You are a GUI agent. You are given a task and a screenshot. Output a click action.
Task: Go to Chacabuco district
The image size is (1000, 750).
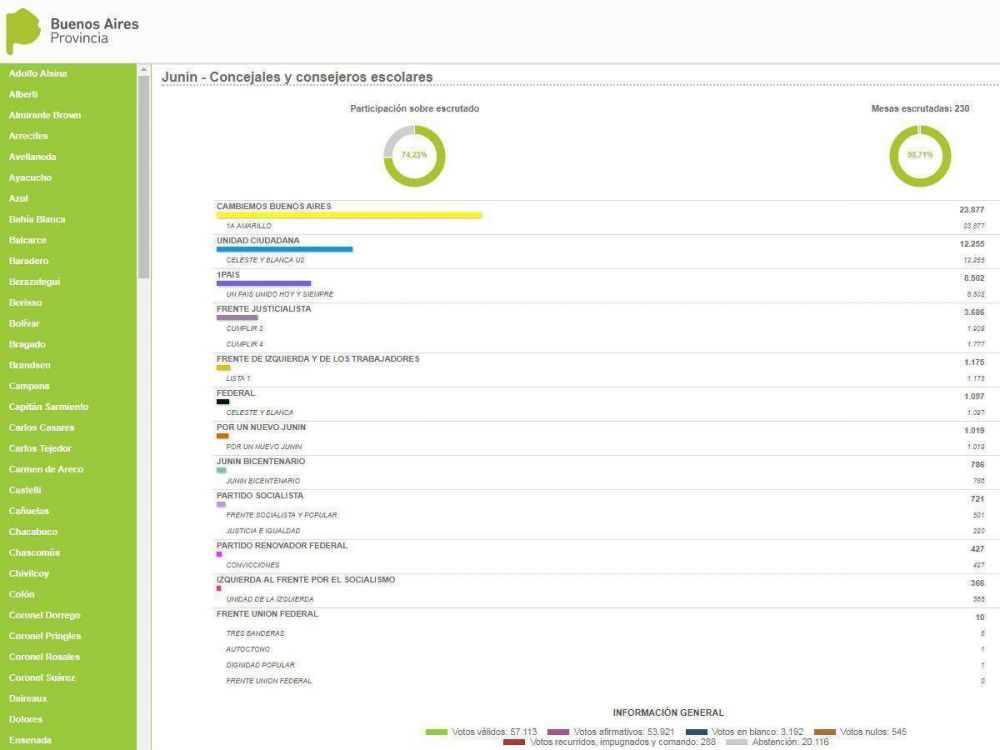coord(33,532)
